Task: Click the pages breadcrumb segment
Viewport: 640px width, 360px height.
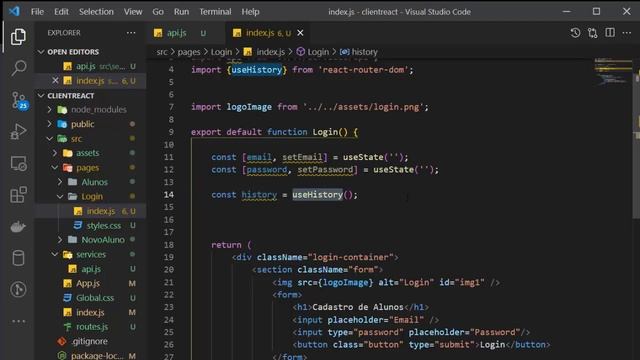Action: [x=189, y=52]
